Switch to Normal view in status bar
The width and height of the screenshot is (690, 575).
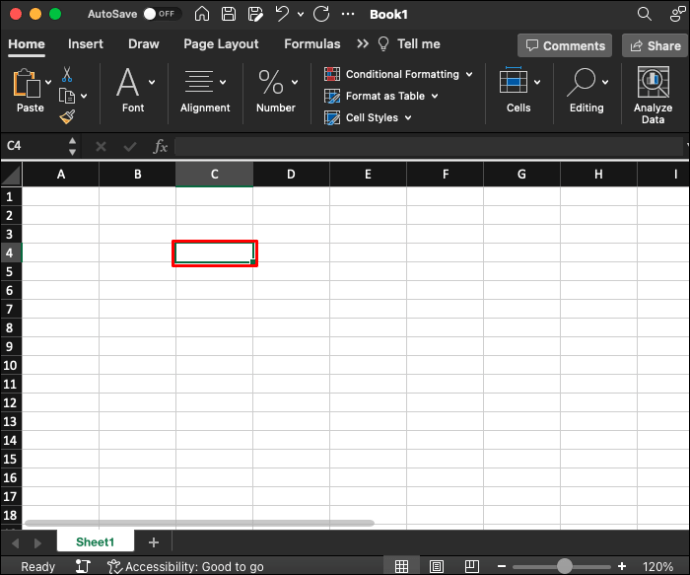(401, 566)
